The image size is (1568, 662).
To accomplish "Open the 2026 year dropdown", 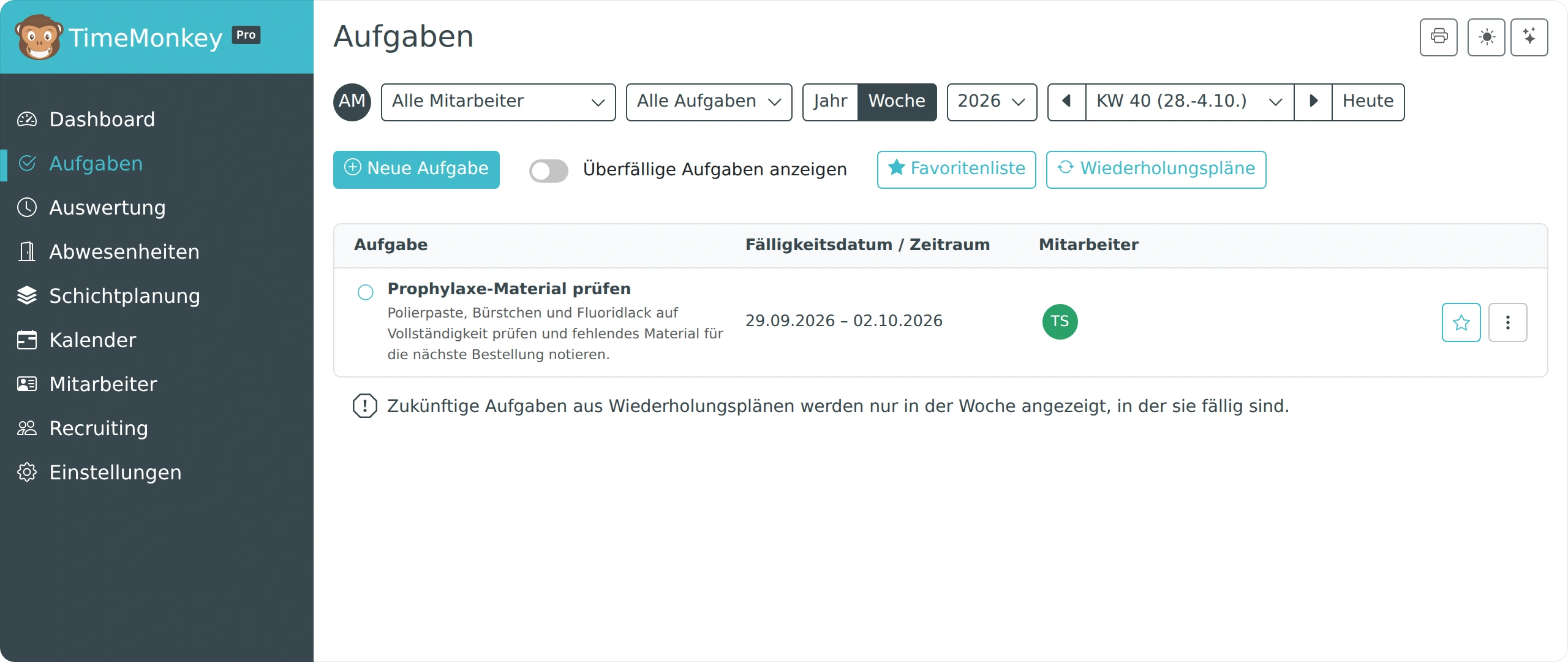I will pyautogui.click(x=992, y=102).
